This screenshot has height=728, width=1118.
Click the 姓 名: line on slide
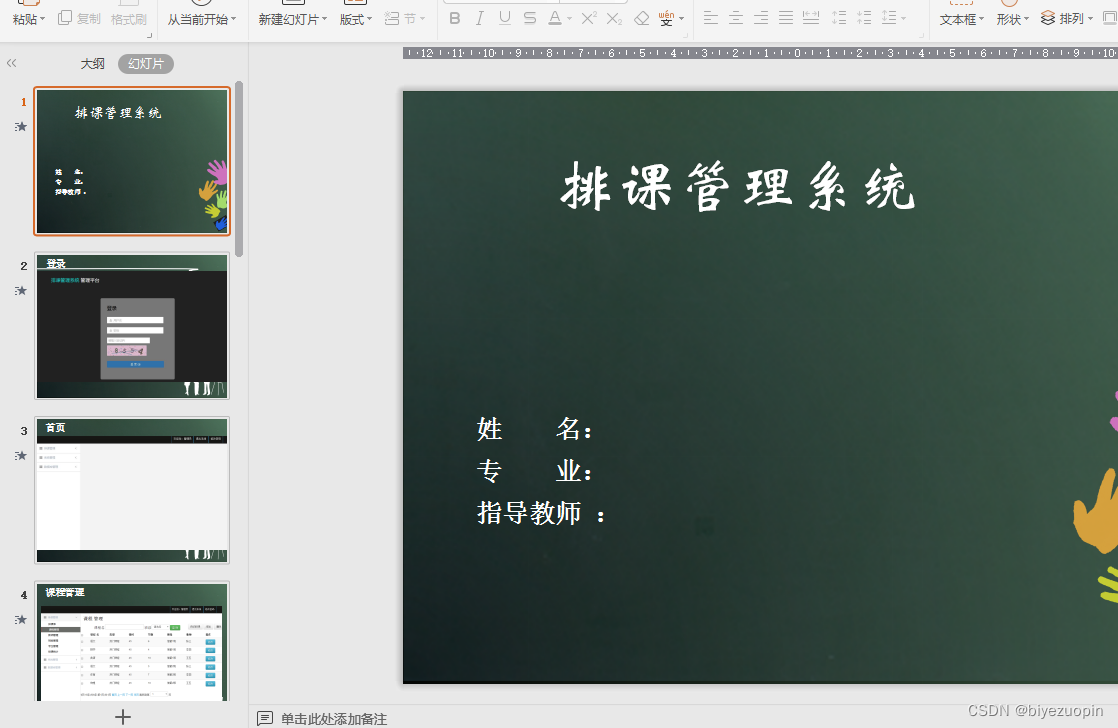point(534,429)
